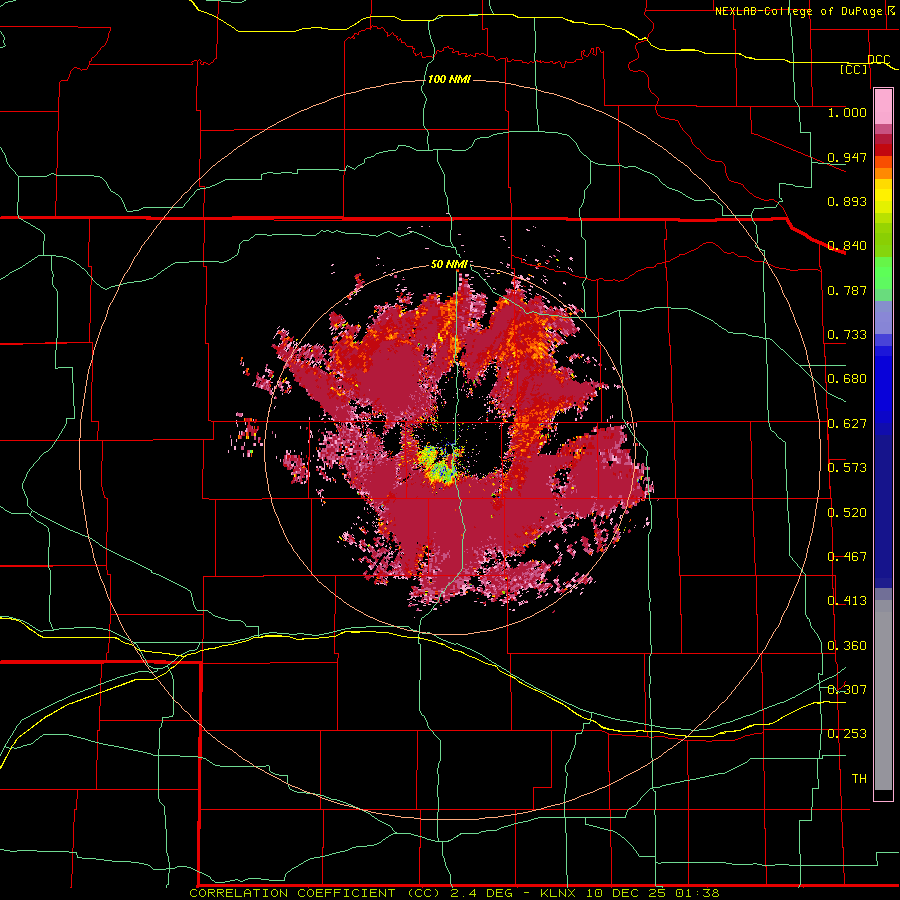This screenshot has height=900, width=900.
Task: Click the 0.787 scale value
Action: click(x=847, y=290)
